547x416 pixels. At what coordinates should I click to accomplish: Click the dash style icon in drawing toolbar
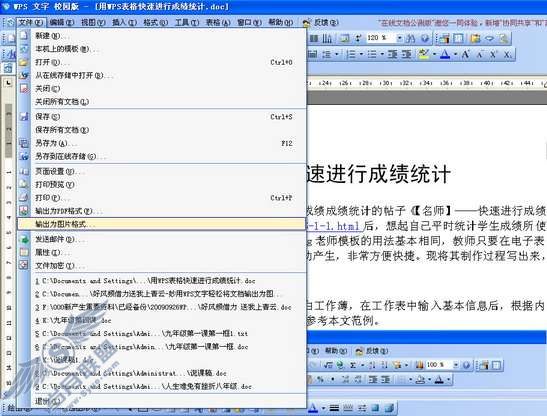pyautogui.click(x=348, y=408)
